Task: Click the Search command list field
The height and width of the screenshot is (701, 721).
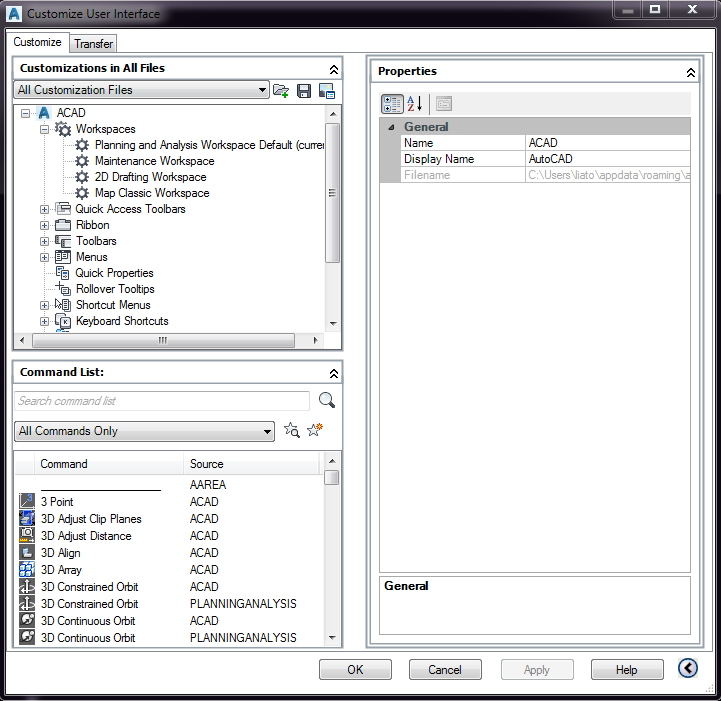Action: point(162,401)
